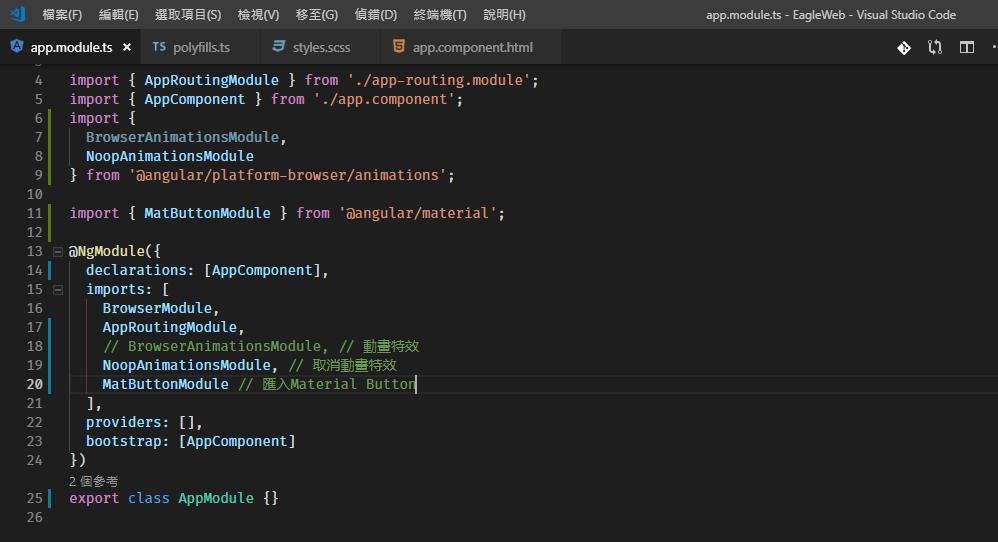Close the app.module.ts tab
Image resolution: width=998 pixels, height=542 pixels.
pos(127,47)
